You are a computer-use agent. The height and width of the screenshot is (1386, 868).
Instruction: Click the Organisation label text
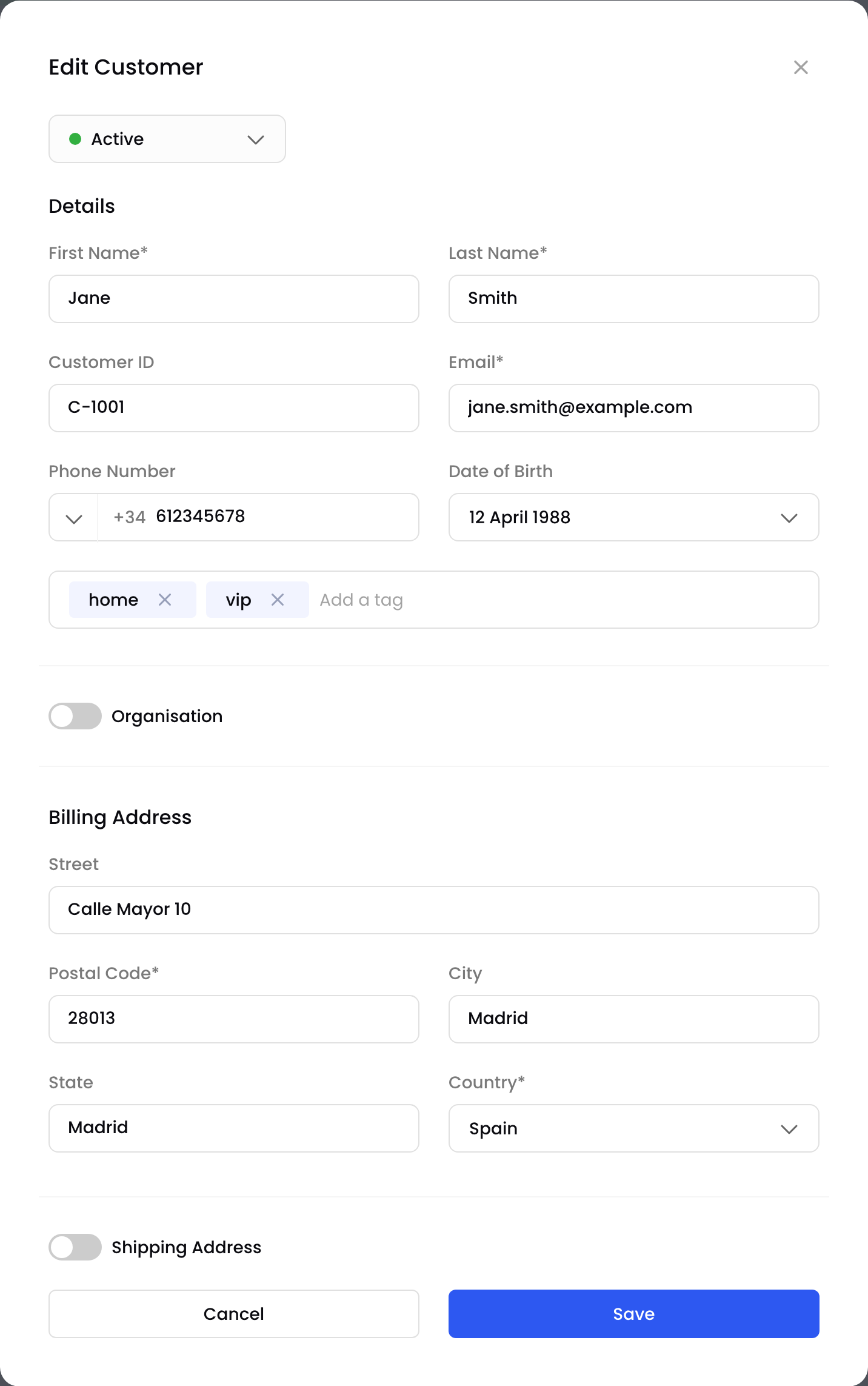click(x=167, y=716)
